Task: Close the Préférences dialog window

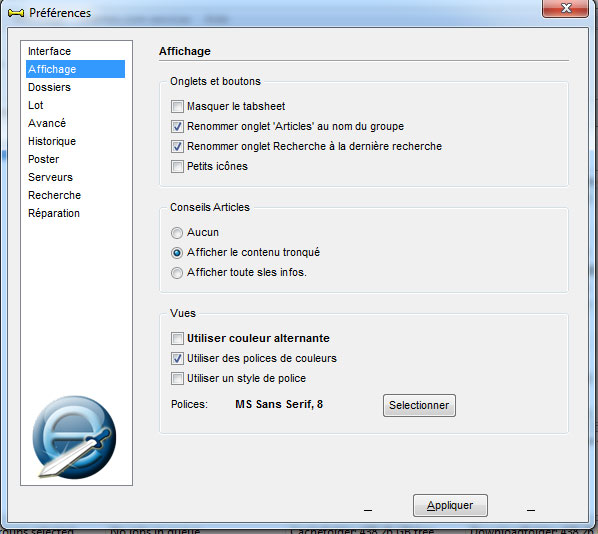Action: (x=566, y=8)
